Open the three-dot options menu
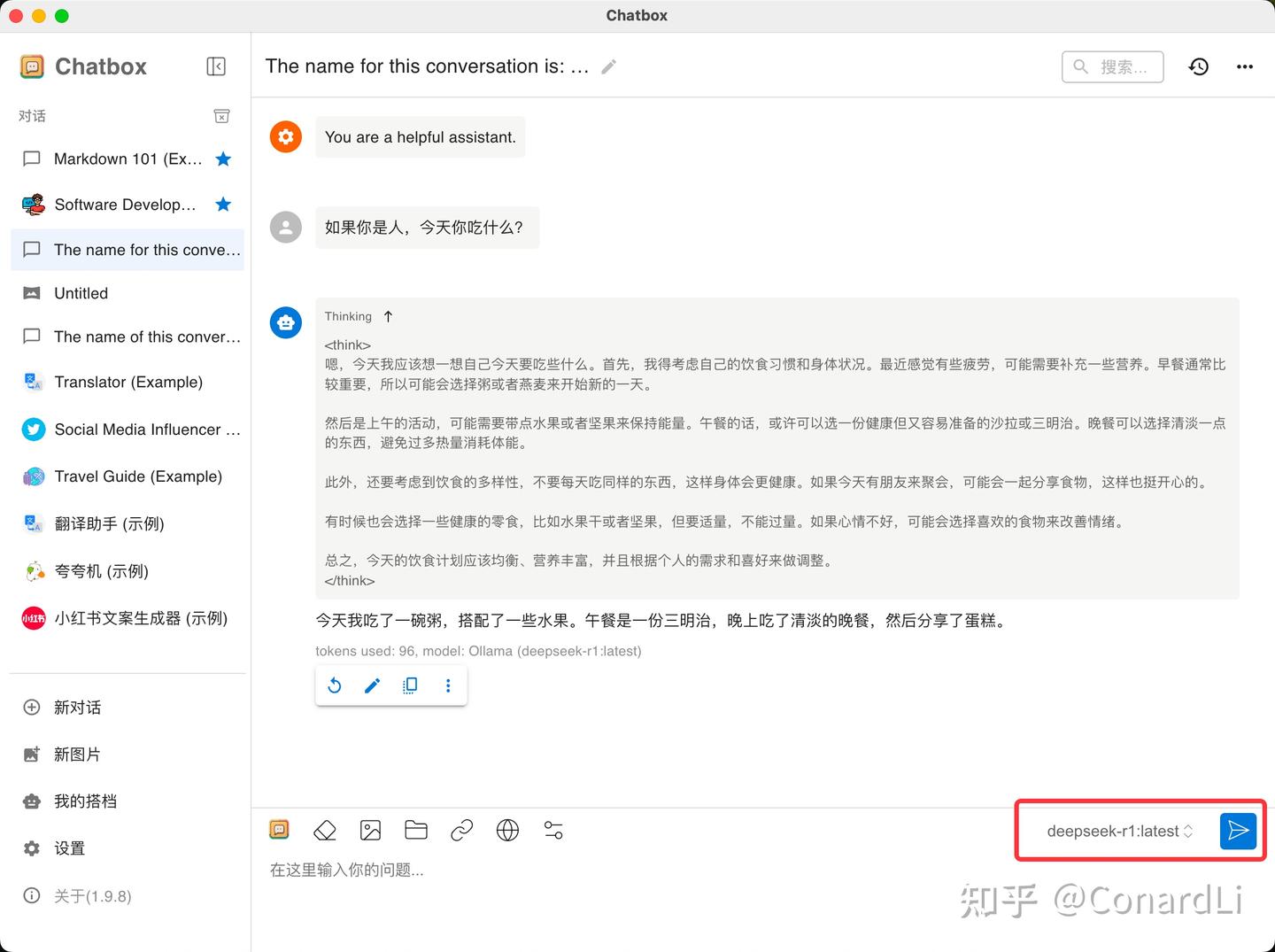 click(1245, 66)
